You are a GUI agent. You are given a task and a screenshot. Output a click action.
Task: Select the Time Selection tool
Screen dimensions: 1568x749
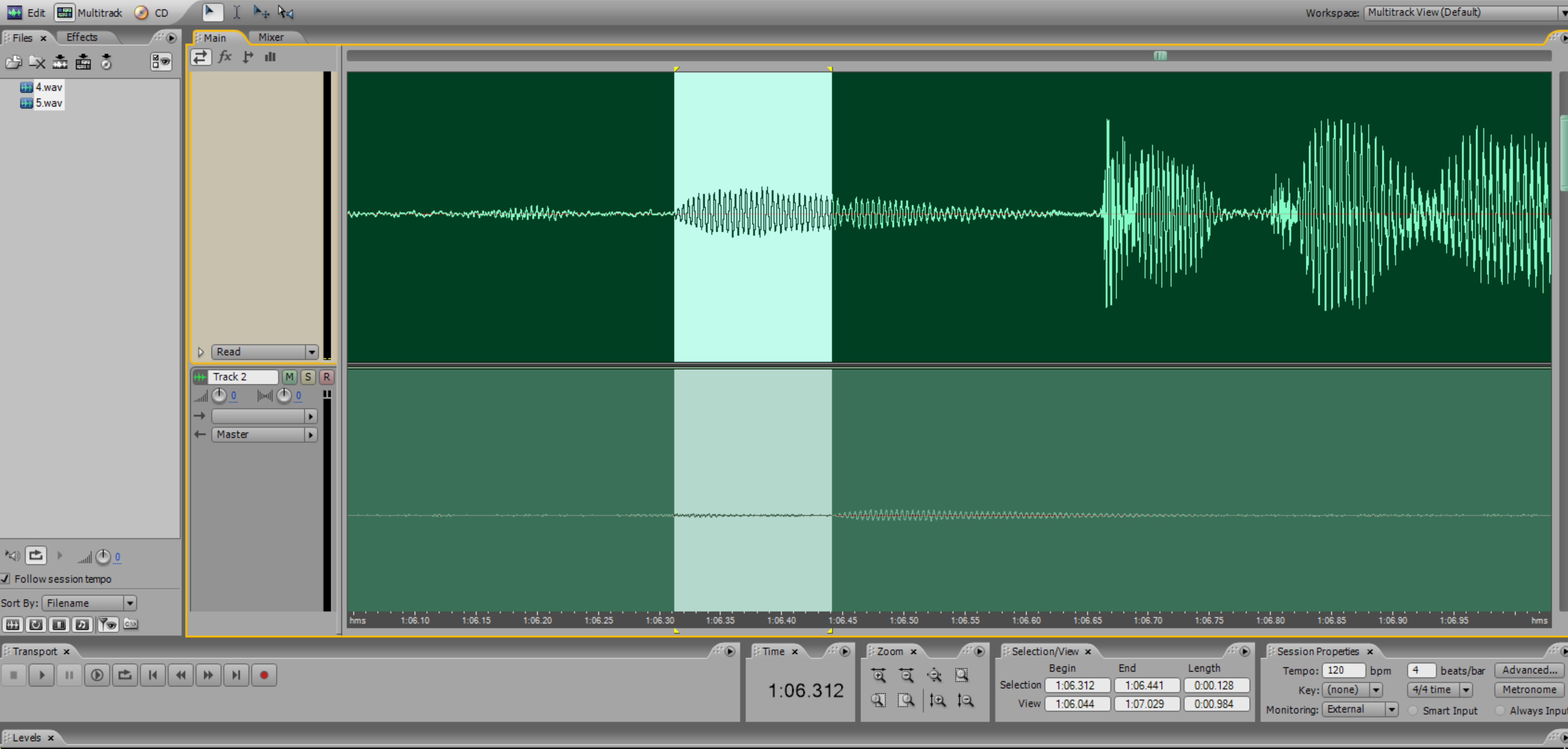click(x=237, y=12)
